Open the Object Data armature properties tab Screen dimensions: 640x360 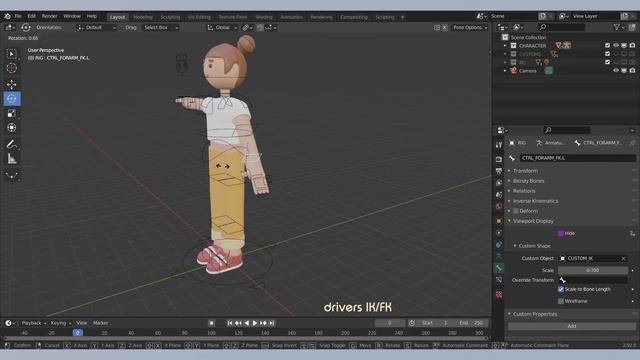499,256
